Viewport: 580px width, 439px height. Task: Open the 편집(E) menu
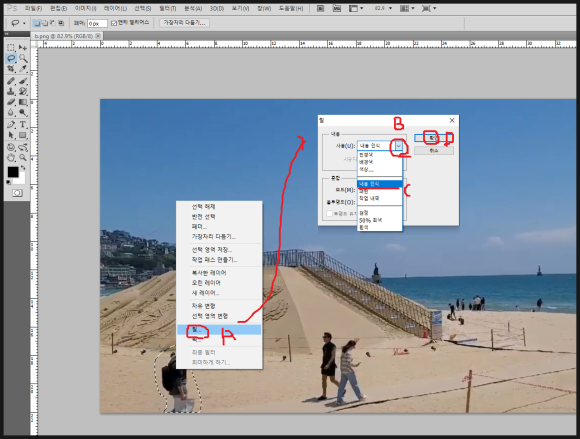pos(58,8)
